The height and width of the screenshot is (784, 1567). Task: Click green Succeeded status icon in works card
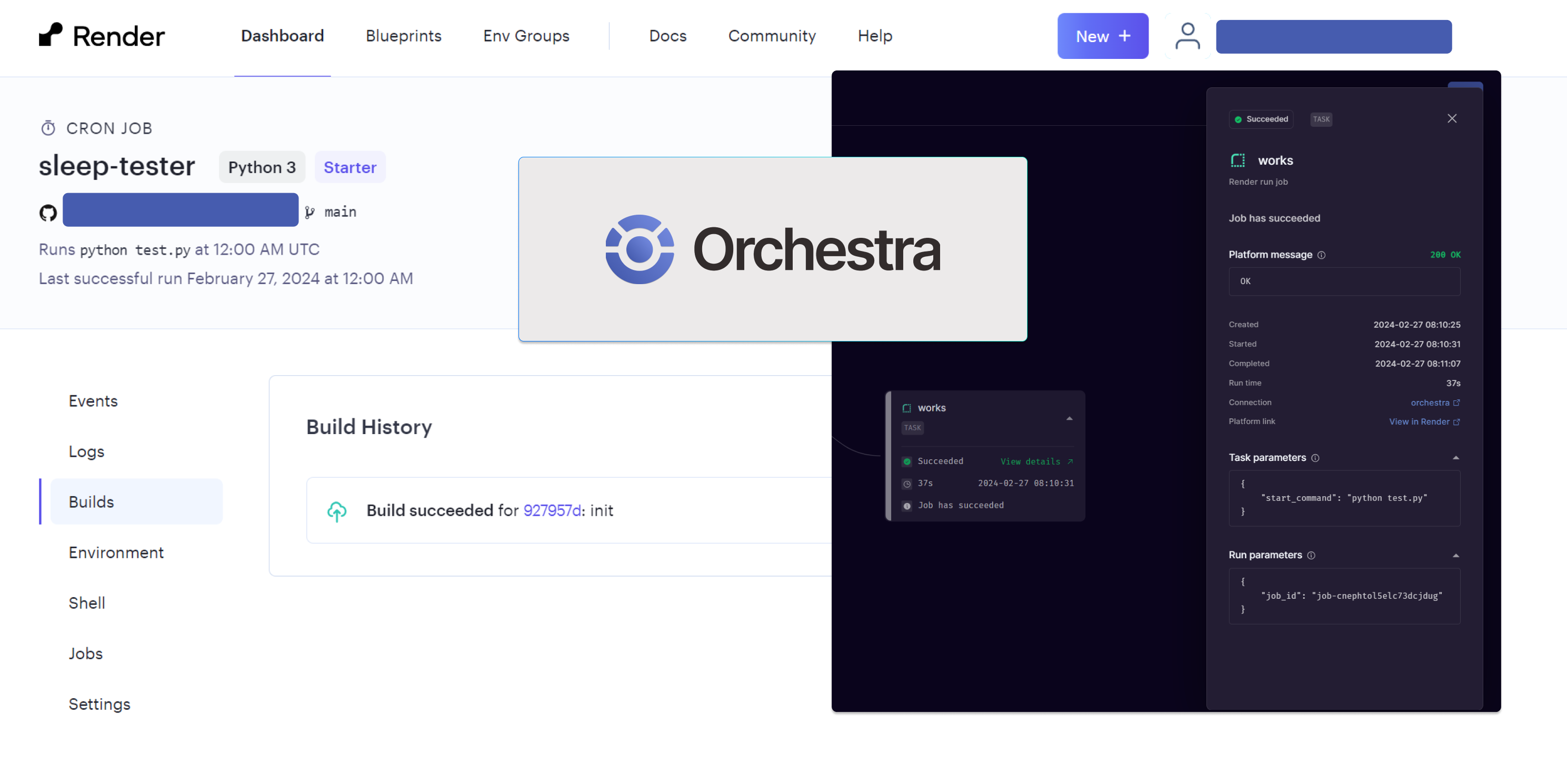pos(906,461)
